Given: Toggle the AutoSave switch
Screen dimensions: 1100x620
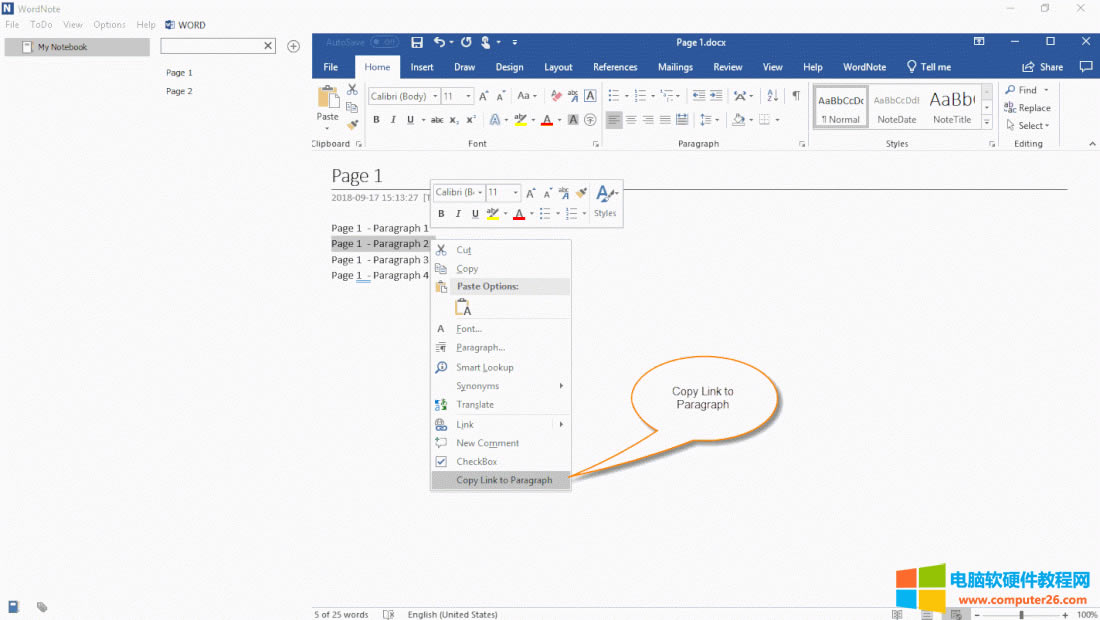Looking at the screenshot, I should (x=384, y=42).
